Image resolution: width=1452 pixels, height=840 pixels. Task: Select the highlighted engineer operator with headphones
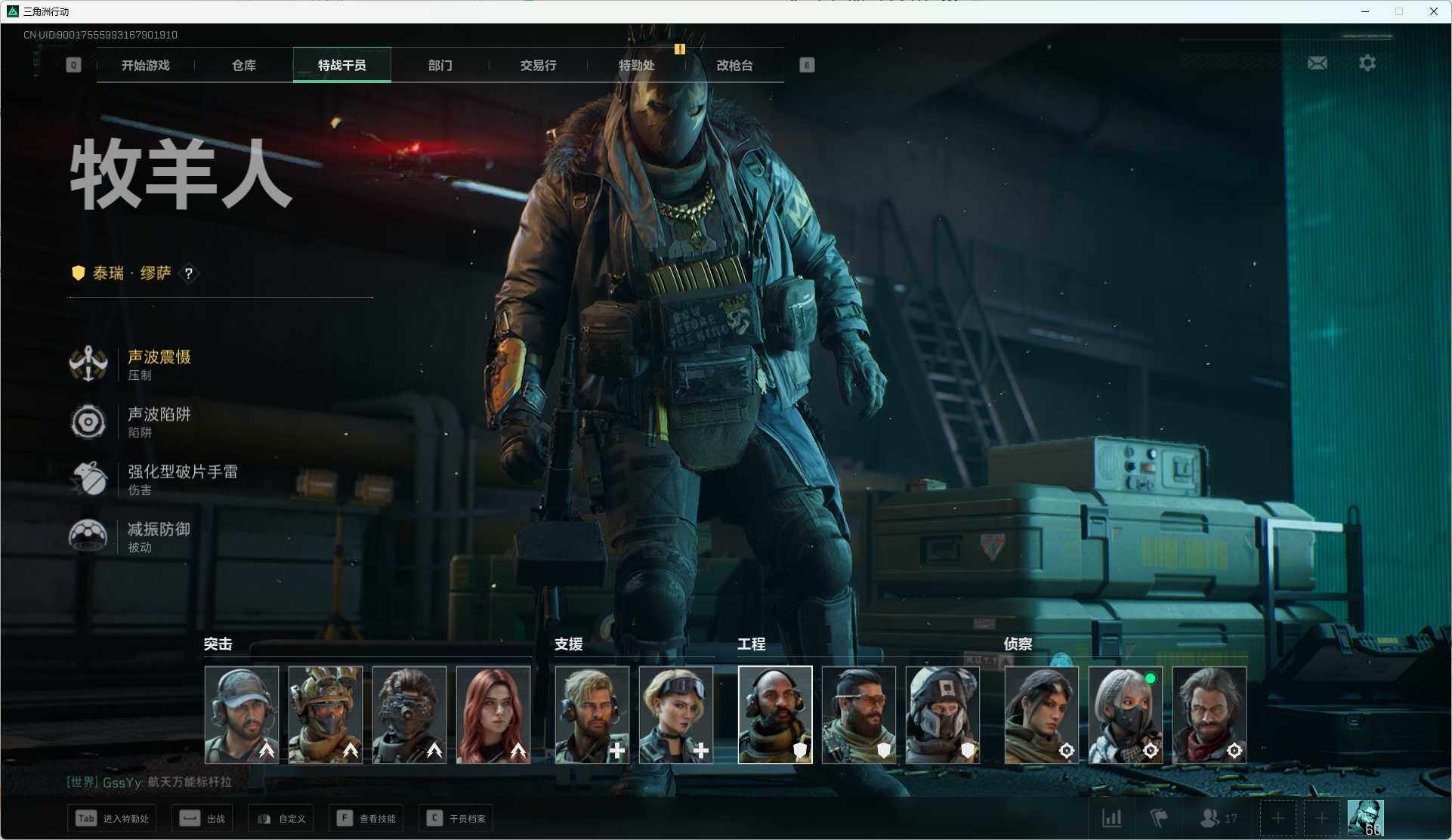775,715
